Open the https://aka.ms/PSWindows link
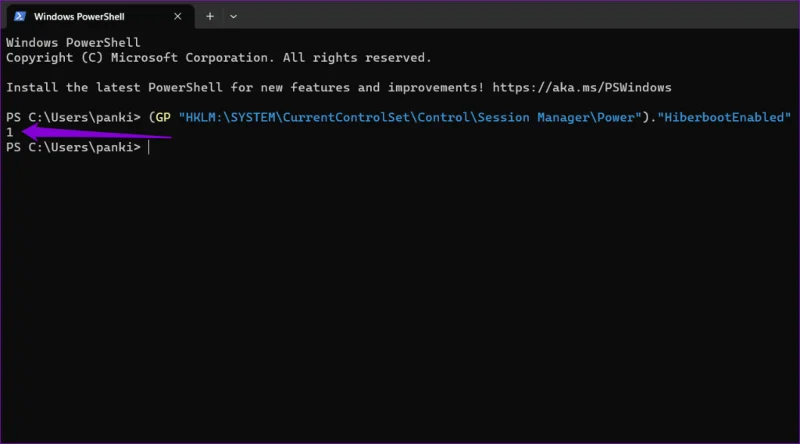 coord(582,87)
